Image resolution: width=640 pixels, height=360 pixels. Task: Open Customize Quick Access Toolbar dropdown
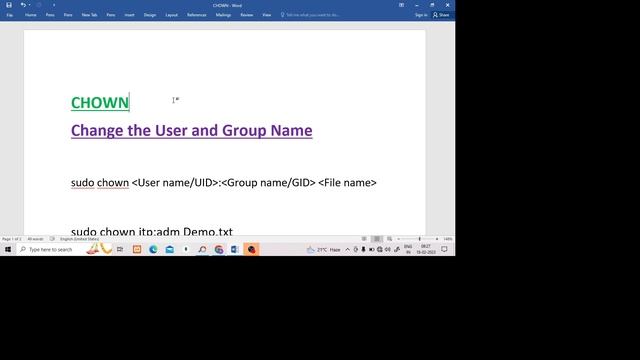53,5
